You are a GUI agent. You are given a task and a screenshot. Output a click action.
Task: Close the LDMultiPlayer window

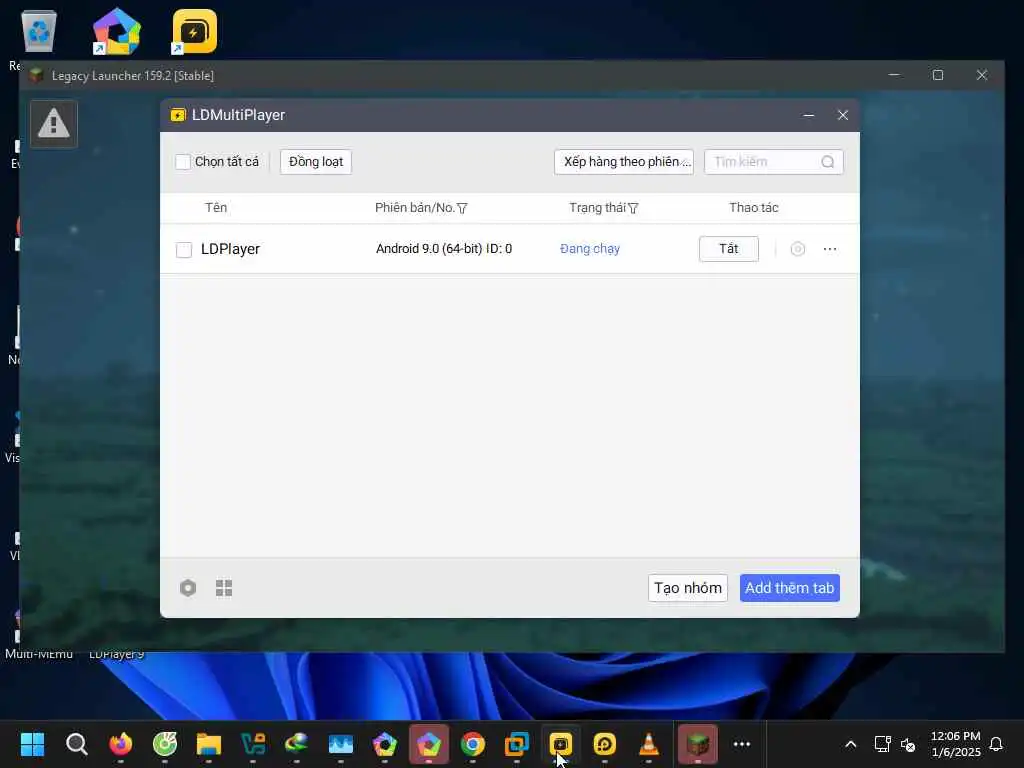coord(843,116)
